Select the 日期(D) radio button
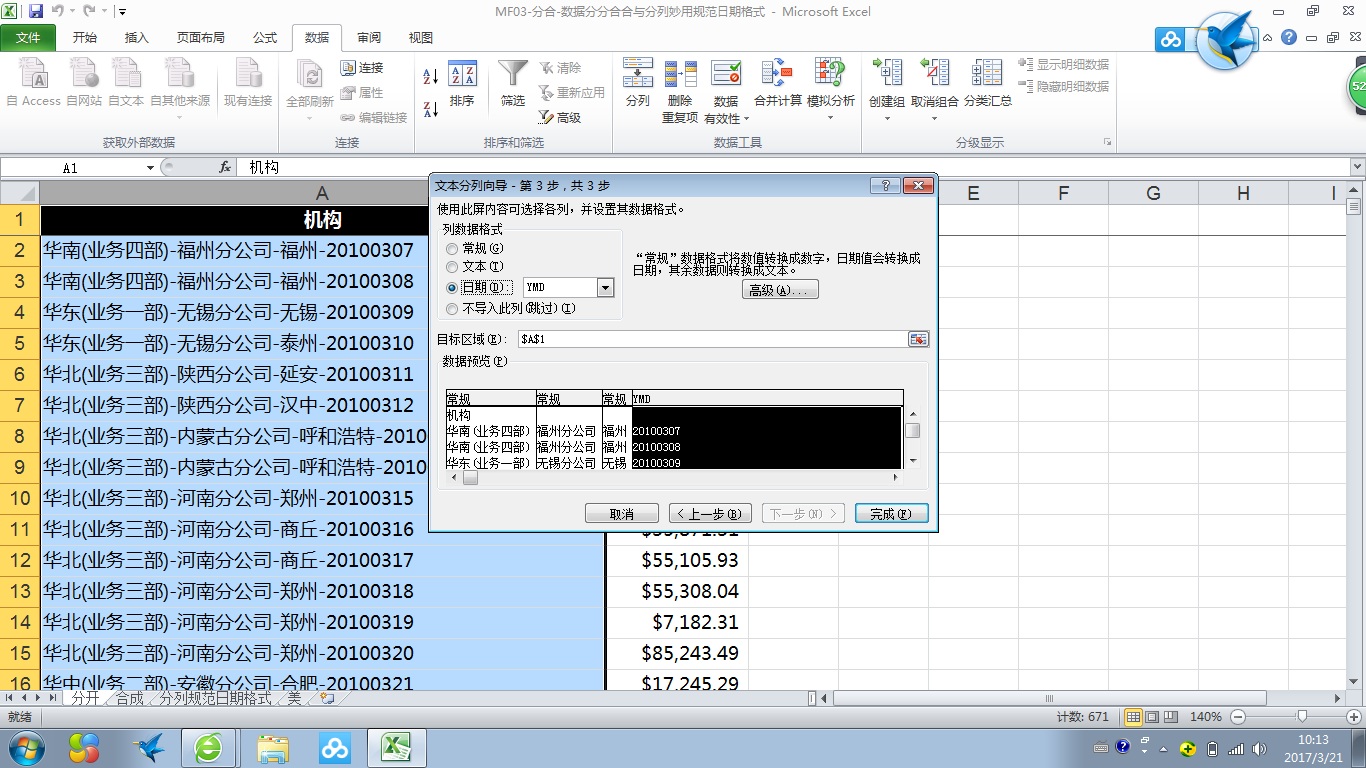This screenshot has height=768, width=1366. [x=452, y=287]
